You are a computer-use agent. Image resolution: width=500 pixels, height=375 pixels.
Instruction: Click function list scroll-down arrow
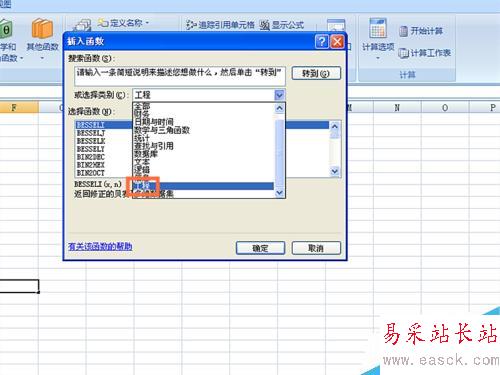[335, 171]
